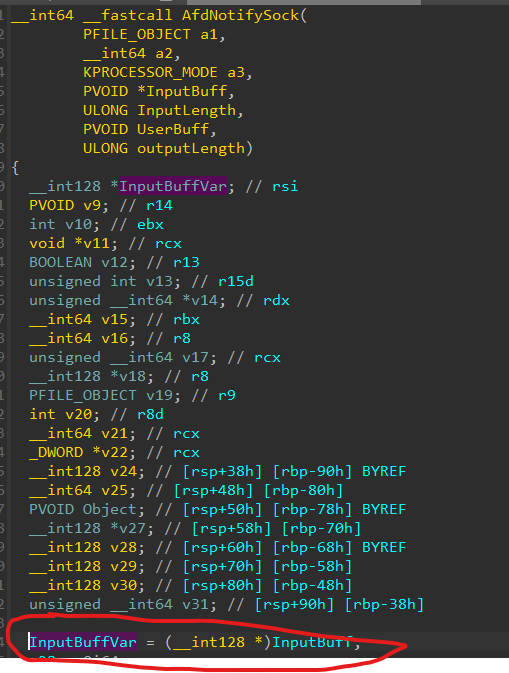Select the PFILE_OBJECT a1 parameter

(154, 34)
